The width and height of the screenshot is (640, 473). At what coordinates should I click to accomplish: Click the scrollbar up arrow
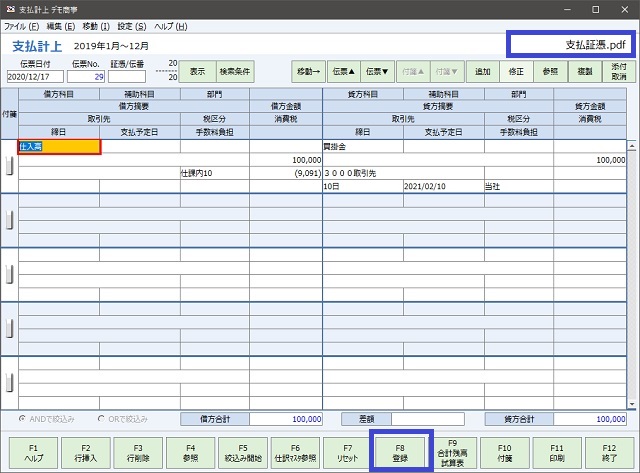[x=632, y=146]
